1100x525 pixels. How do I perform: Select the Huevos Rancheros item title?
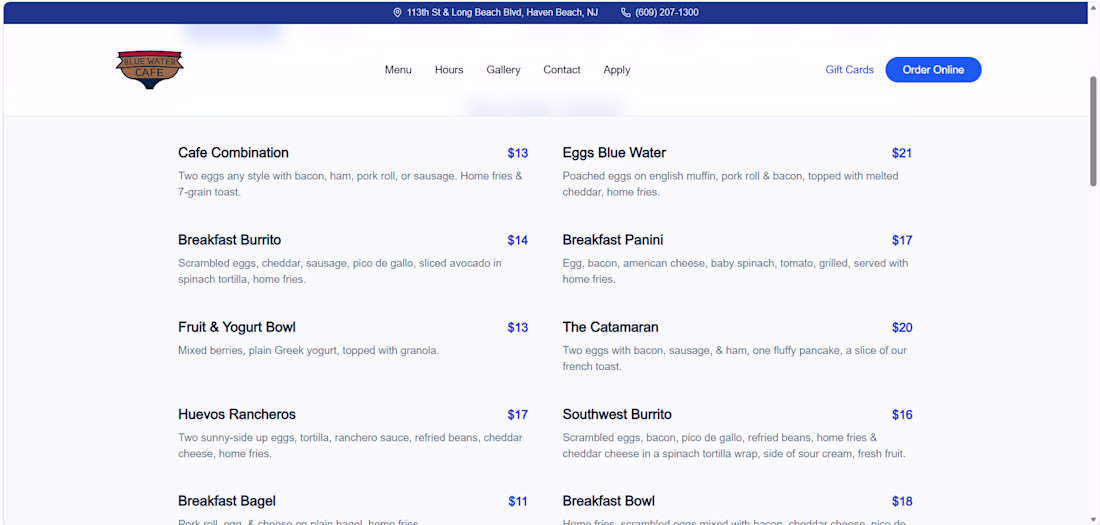236,414
